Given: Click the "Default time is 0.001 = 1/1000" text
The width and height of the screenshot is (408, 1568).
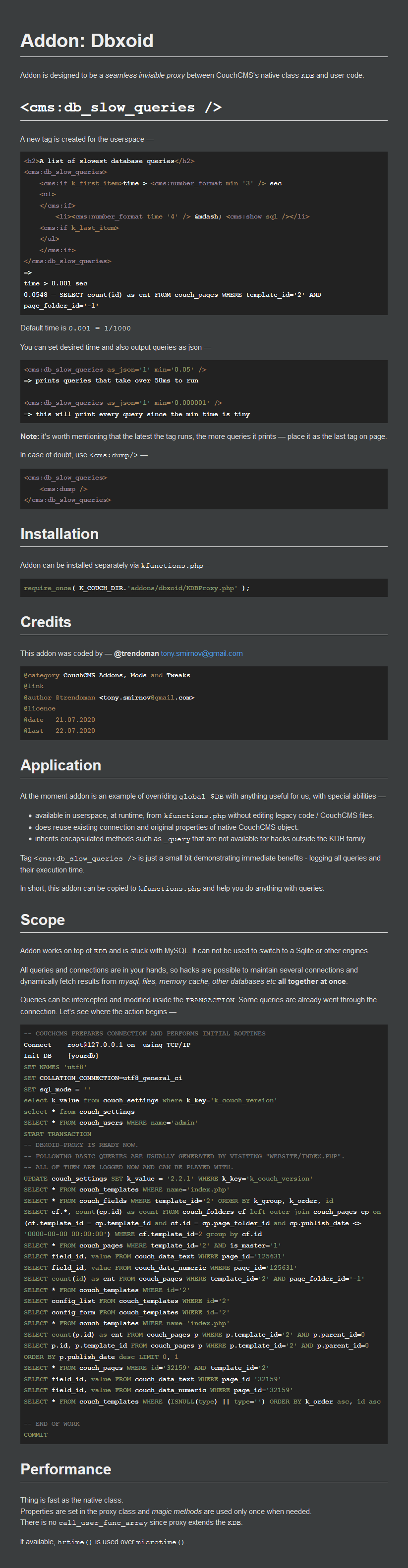Looking at the screenshot, I should click(75, 328).
